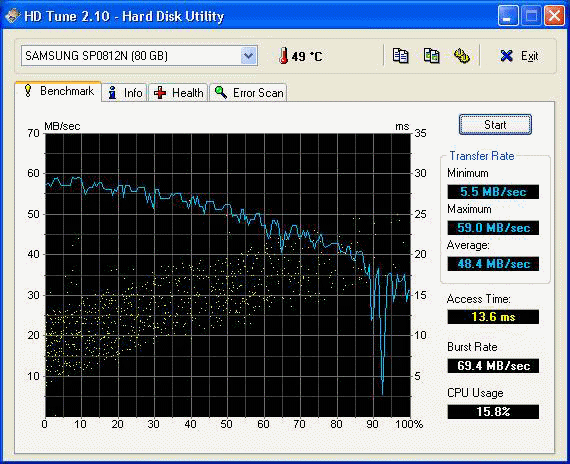Click the Burst Rate 69.4 MB/sec readout
Image resolution: width=570 pixels, height=464 pixels.
[x=493, y=365]
